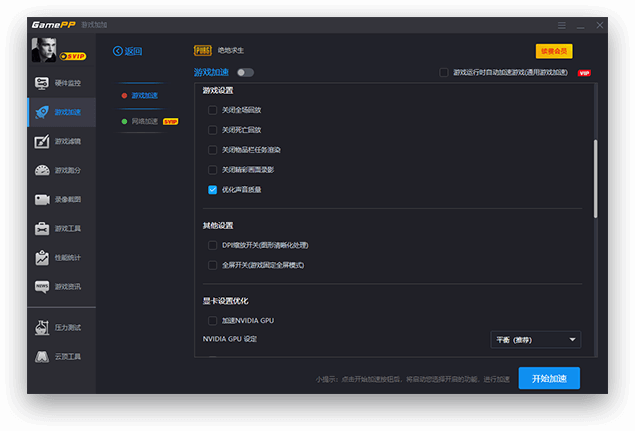Open 硬件监控 hardware monitor icon in sidebar
This screenshot has height=431, width=635.
point(42,84)
